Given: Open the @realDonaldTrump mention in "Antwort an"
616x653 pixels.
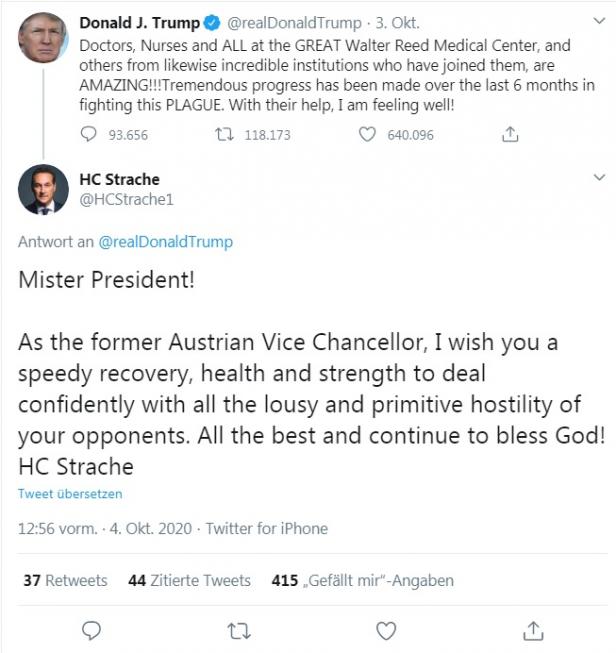Looking at the screenshot, I should click(165, 242).
